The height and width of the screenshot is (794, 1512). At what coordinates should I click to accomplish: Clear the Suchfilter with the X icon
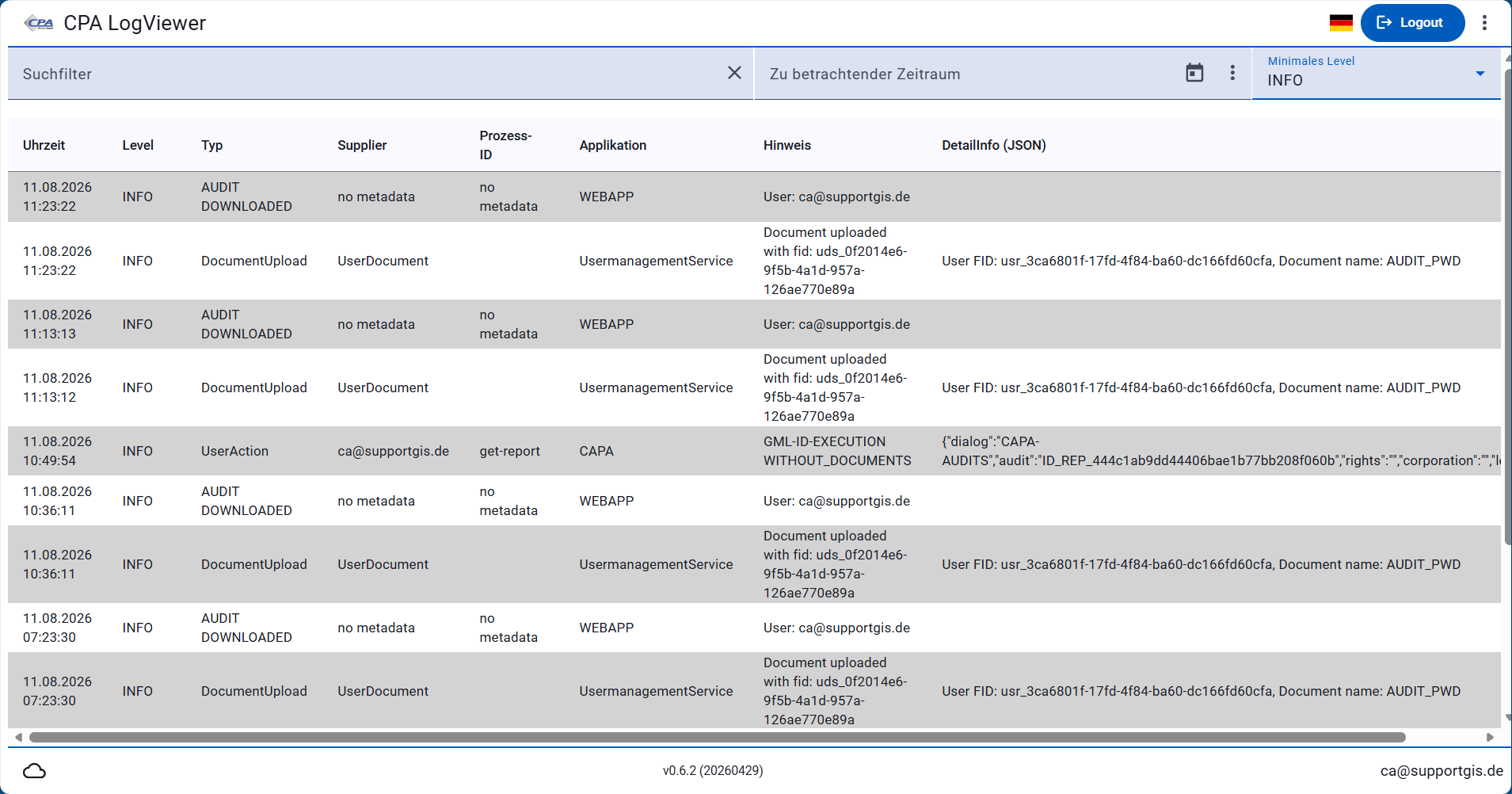pyautogui.click(x=734, y=73)
